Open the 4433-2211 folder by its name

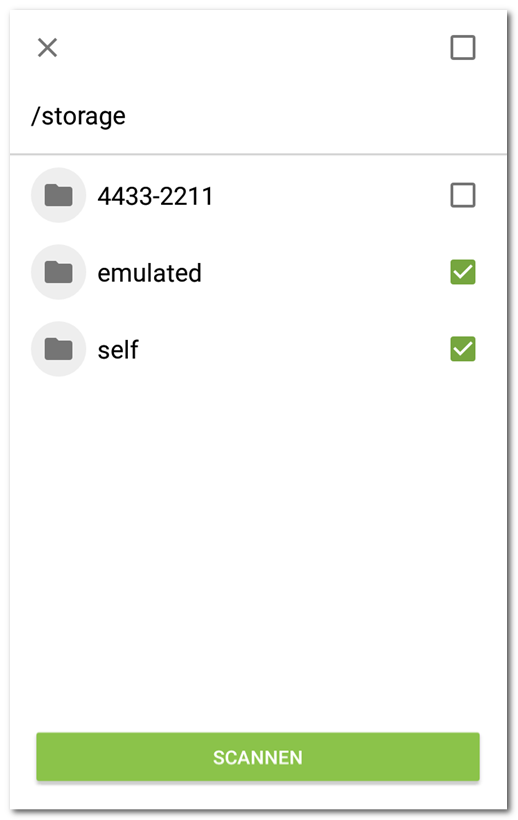pos(155,197)
